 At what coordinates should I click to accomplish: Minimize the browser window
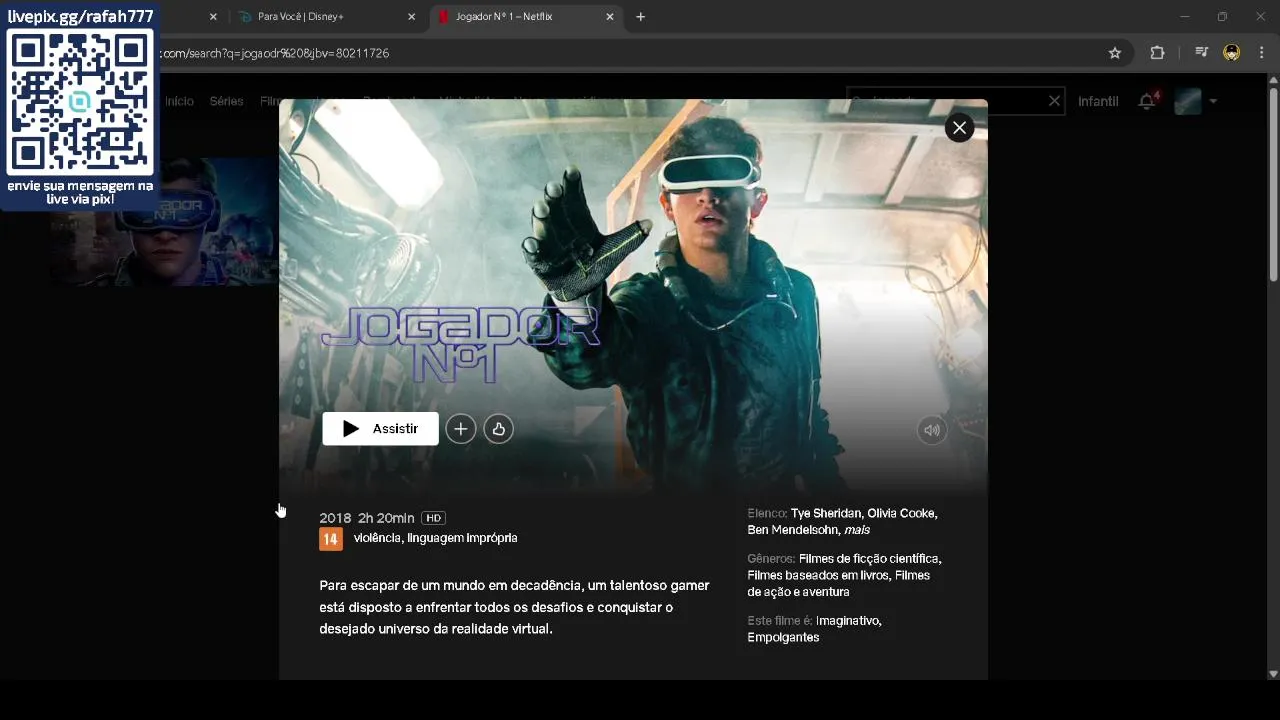[x=1185, y=17]
